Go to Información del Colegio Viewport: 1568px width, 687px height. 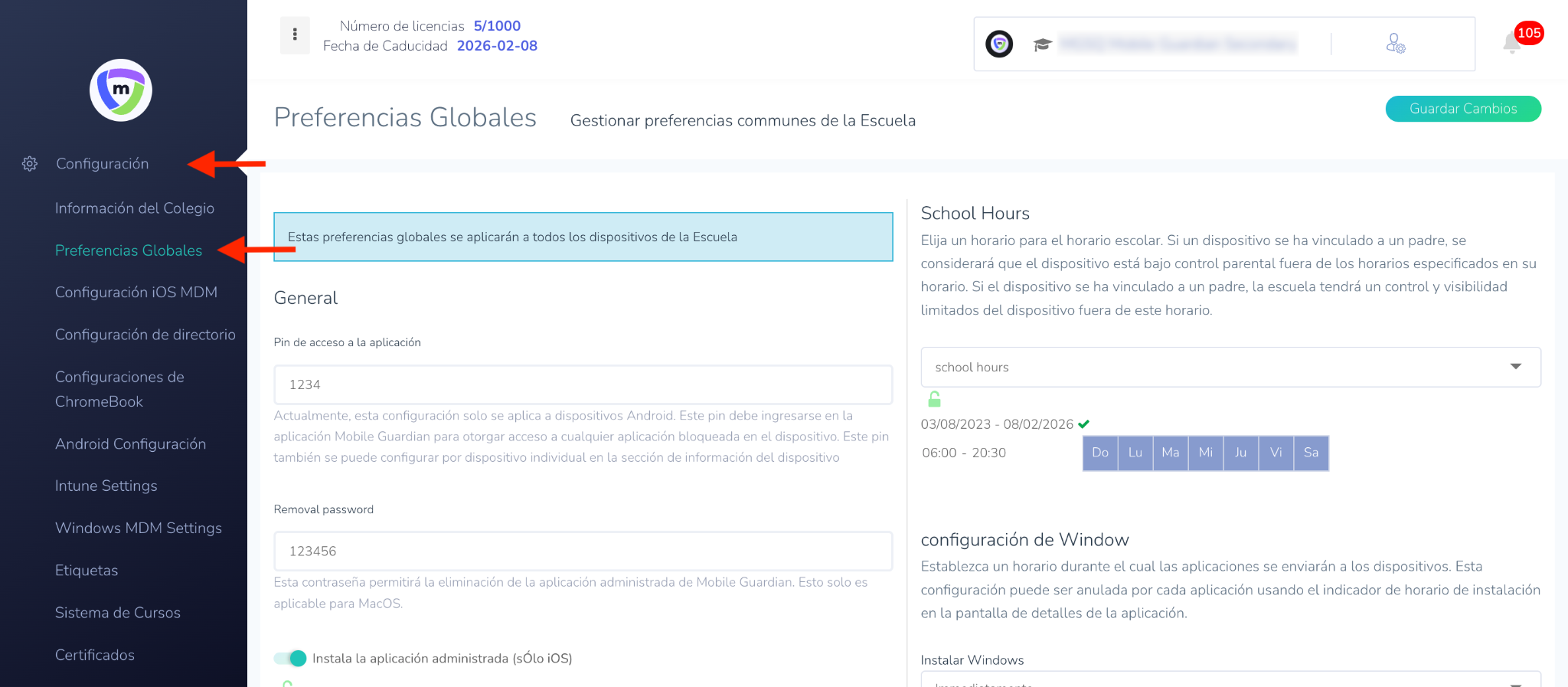[x=135, y=208]
